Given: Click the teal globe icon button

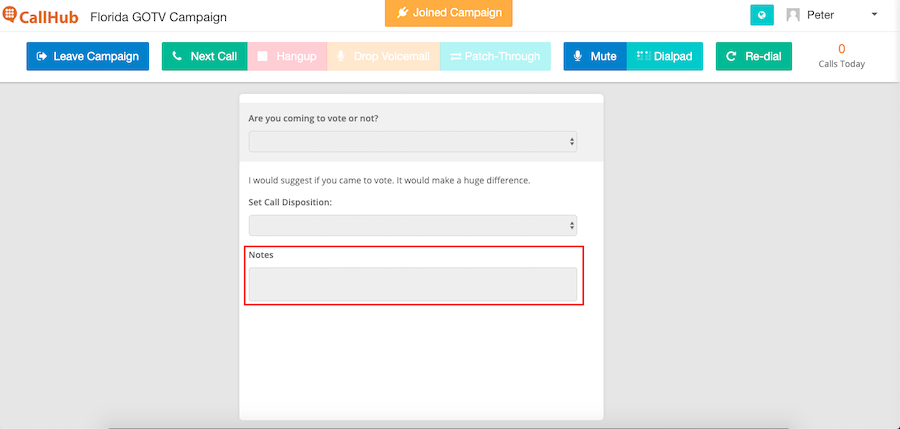Looking at the screenshot, I should [x=762, y=15].
